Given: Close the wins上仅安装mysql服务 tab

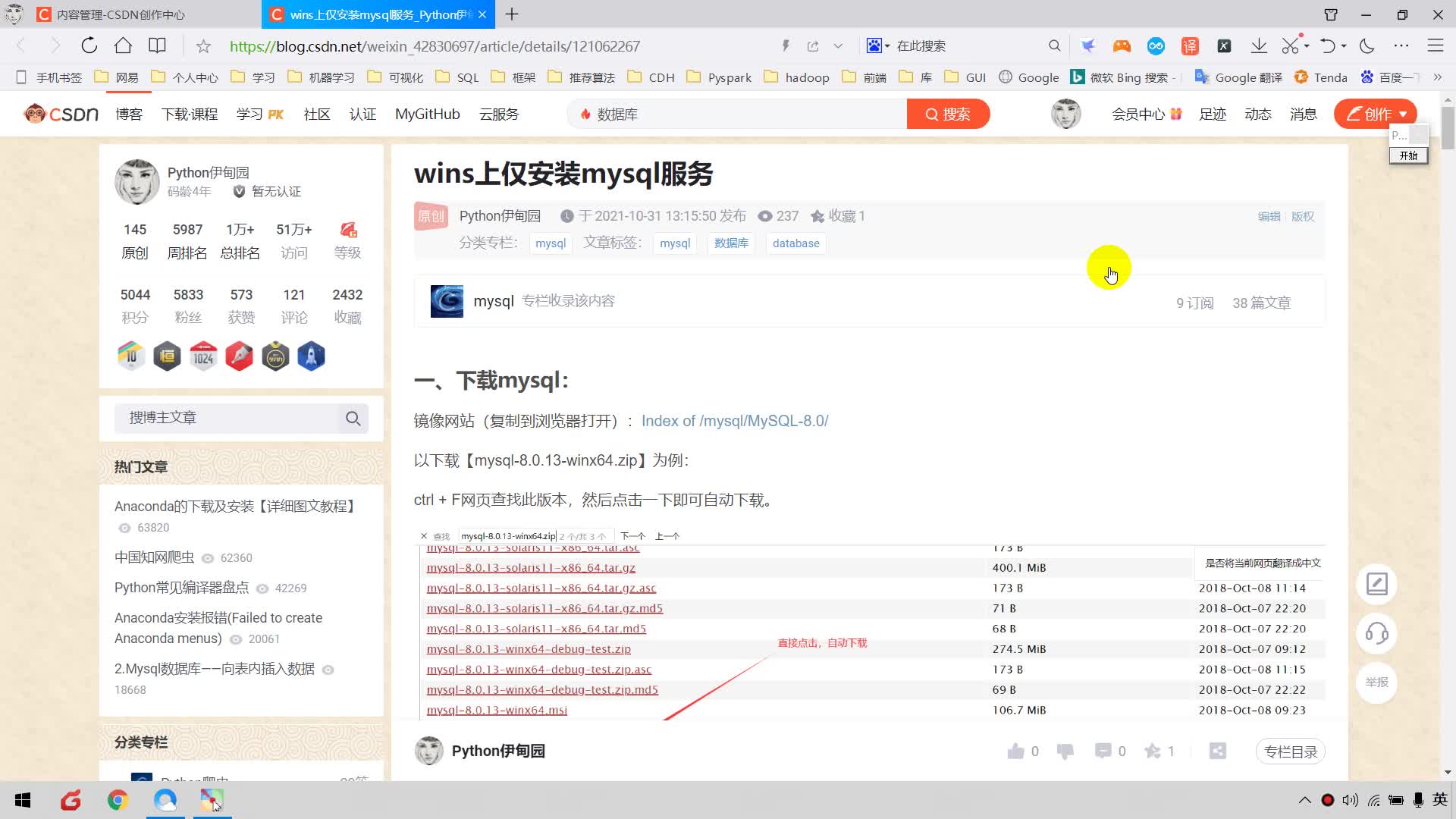Looking at the screenshot, I should 482,14.
